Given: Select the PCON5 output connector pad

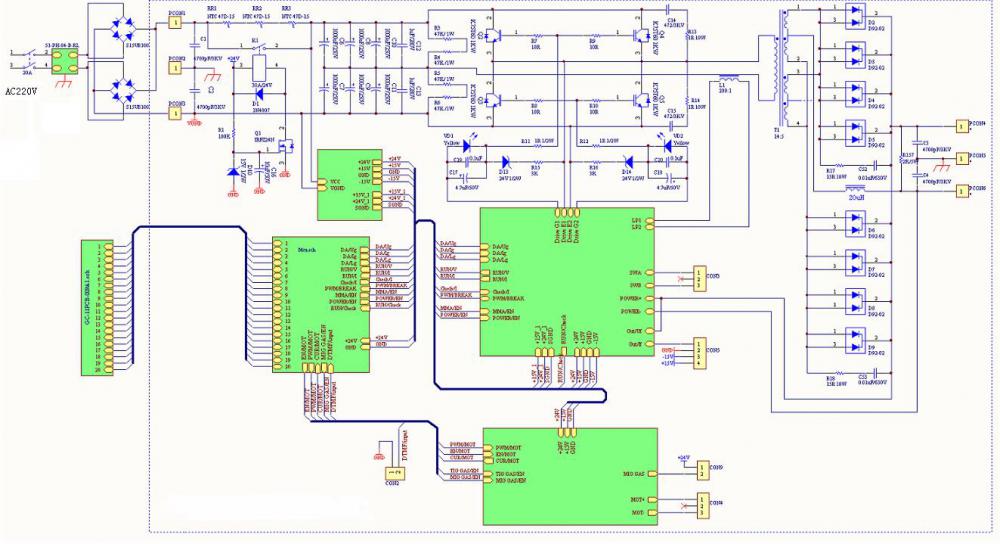Looking at the screenshot, I should click(961, 158).
